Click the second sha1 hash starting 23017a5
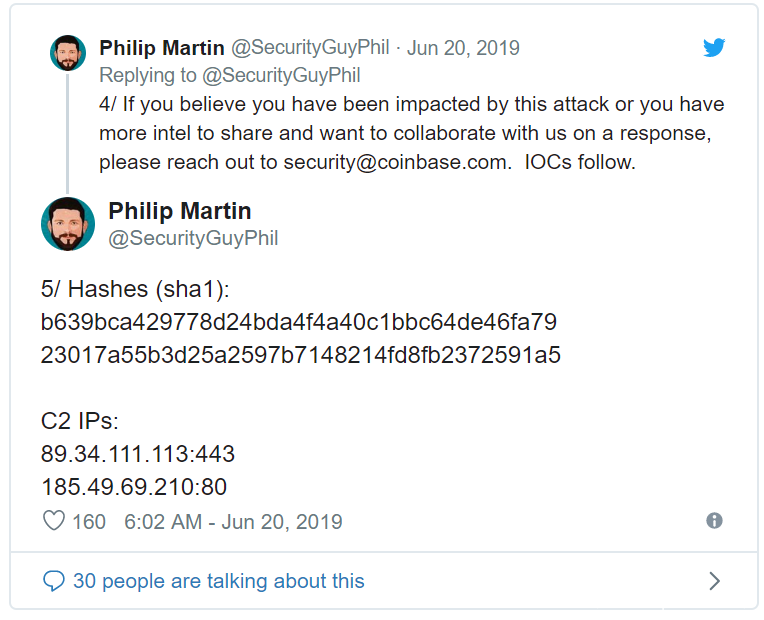This screenshot has width=764, height=620. tap(301, 355)
